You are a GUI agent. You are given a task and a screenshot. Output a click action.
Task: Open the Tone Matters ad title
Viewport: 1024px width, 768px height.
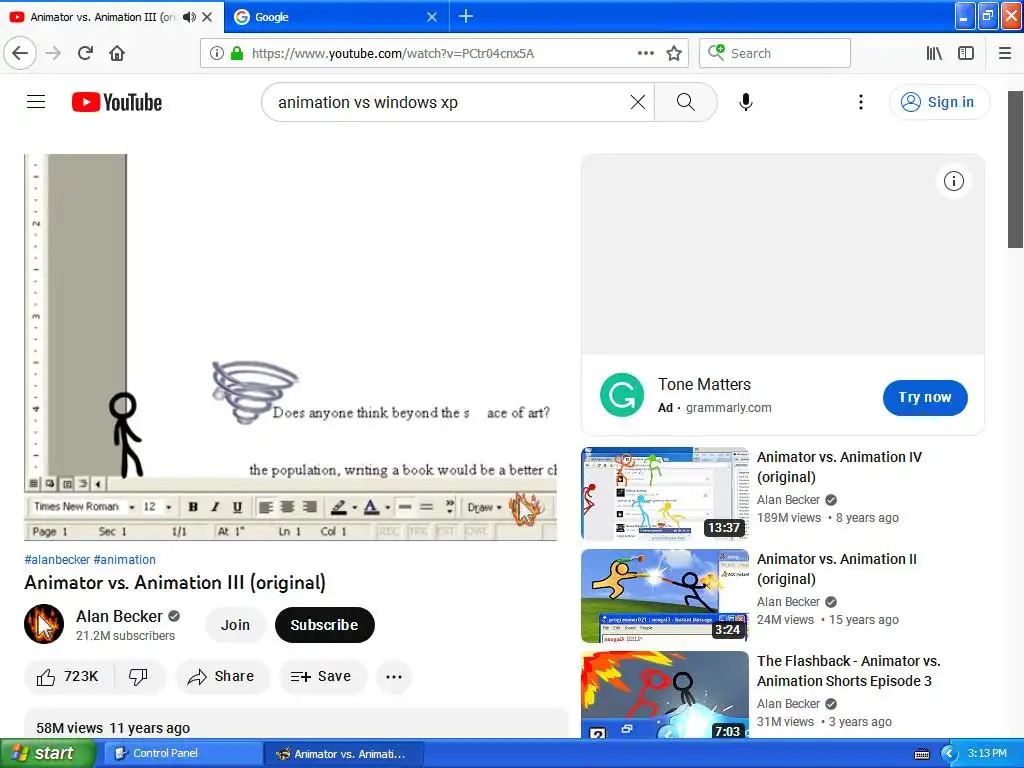pyautogui.click(x=704, y=384)
